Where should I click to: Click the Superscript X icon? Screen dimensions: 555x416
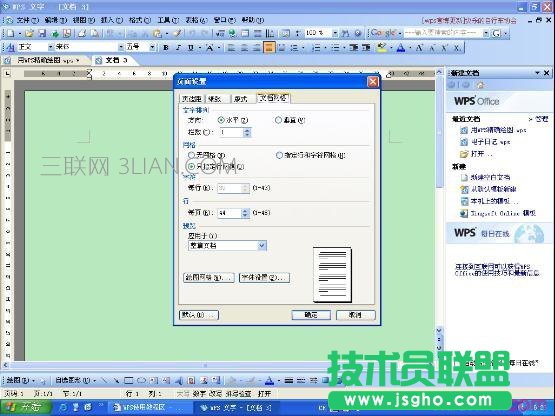(x=445, y=47)
